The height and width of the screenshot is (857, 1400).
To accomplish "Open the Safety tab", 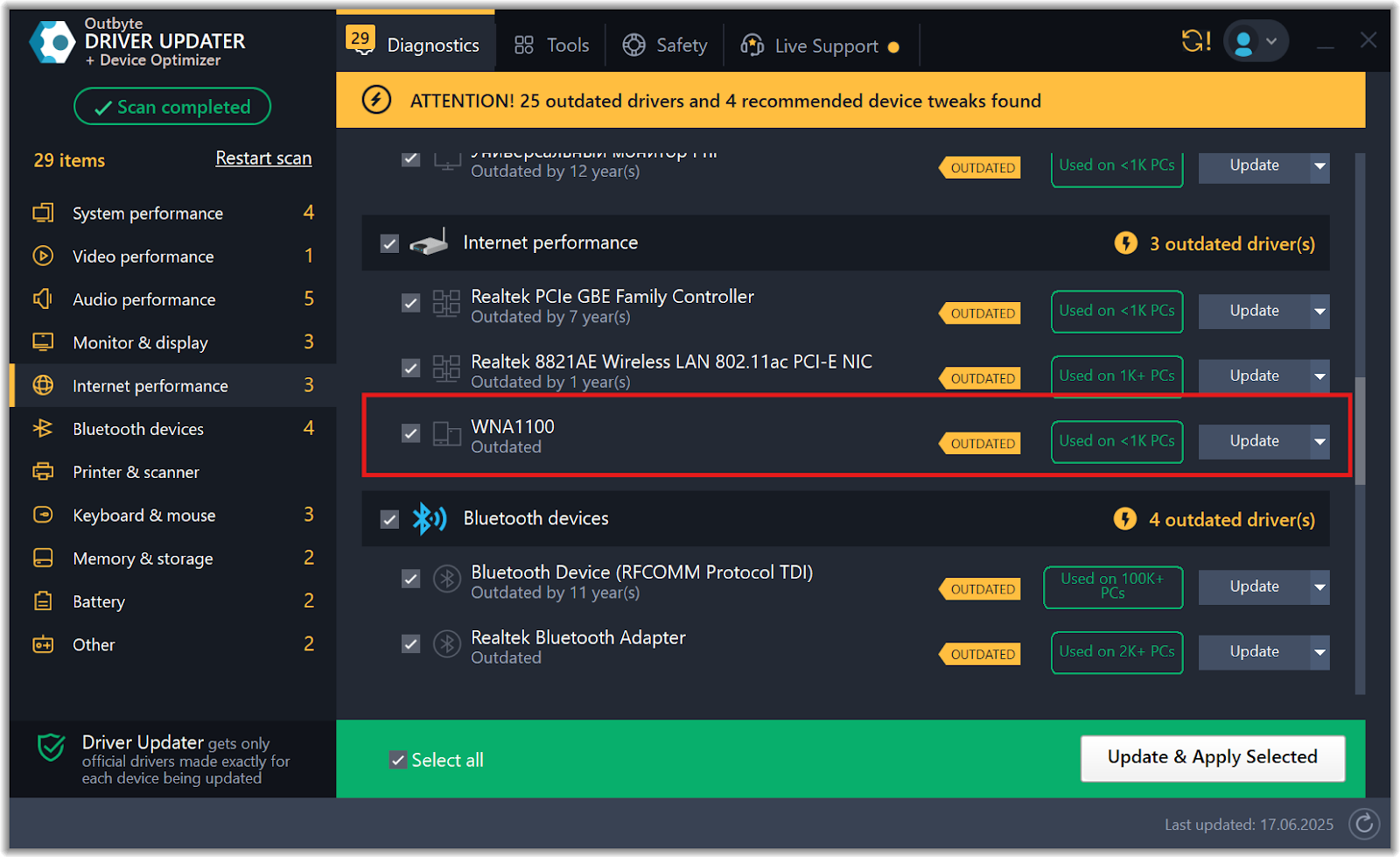I will point(665,45).
